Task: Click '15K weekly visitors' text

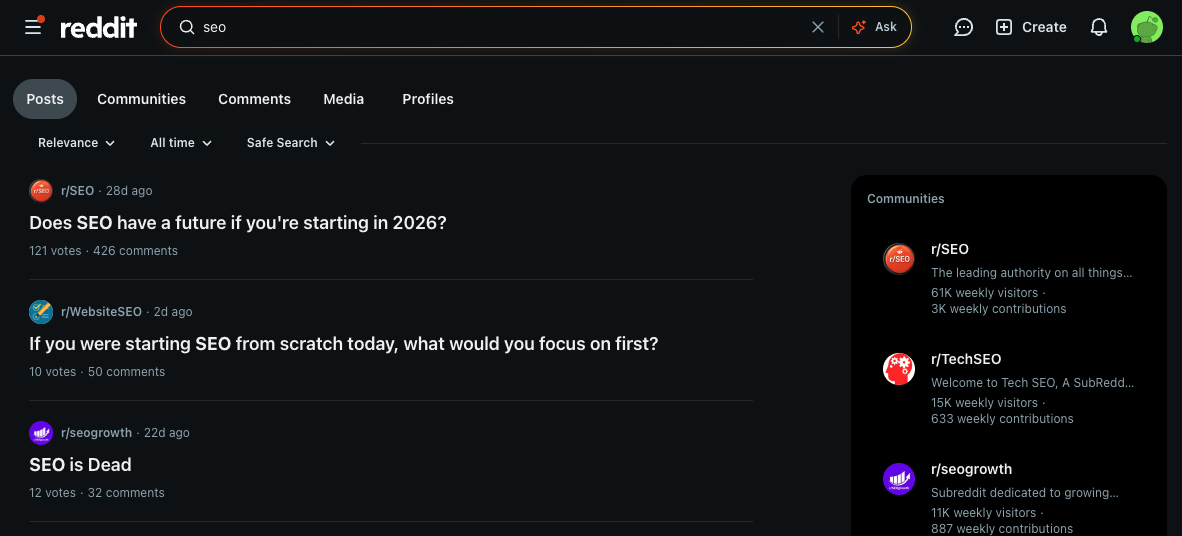Action: coord(984,403)
